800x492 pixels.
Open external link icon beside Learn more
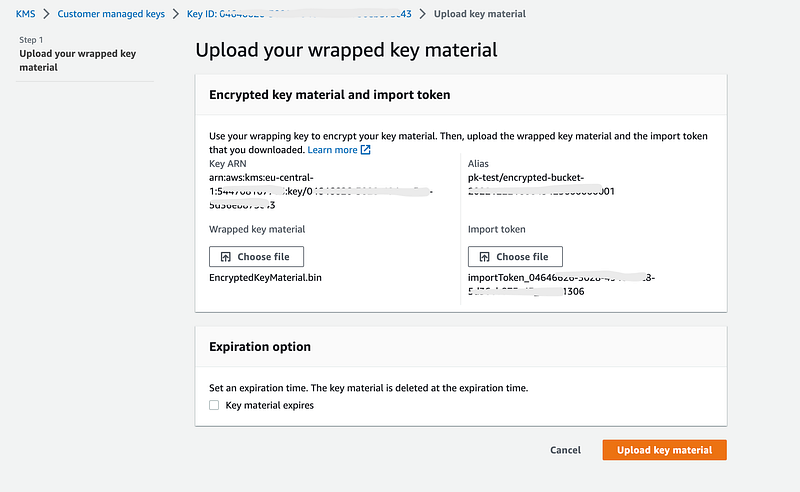pyautogui.click(x=365, y=150)
